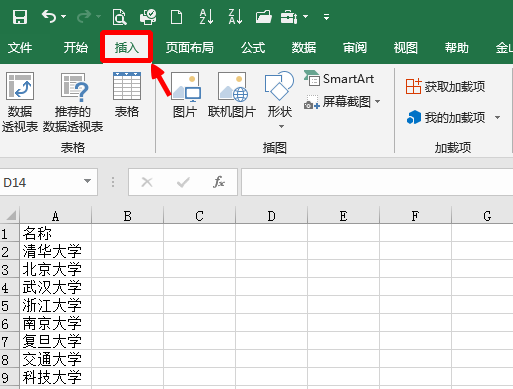The width and height of the screenshot is (513, 389).
Task: Expand the 屏幕截图 dropdown arrow
Action: [x=378, y=101]
